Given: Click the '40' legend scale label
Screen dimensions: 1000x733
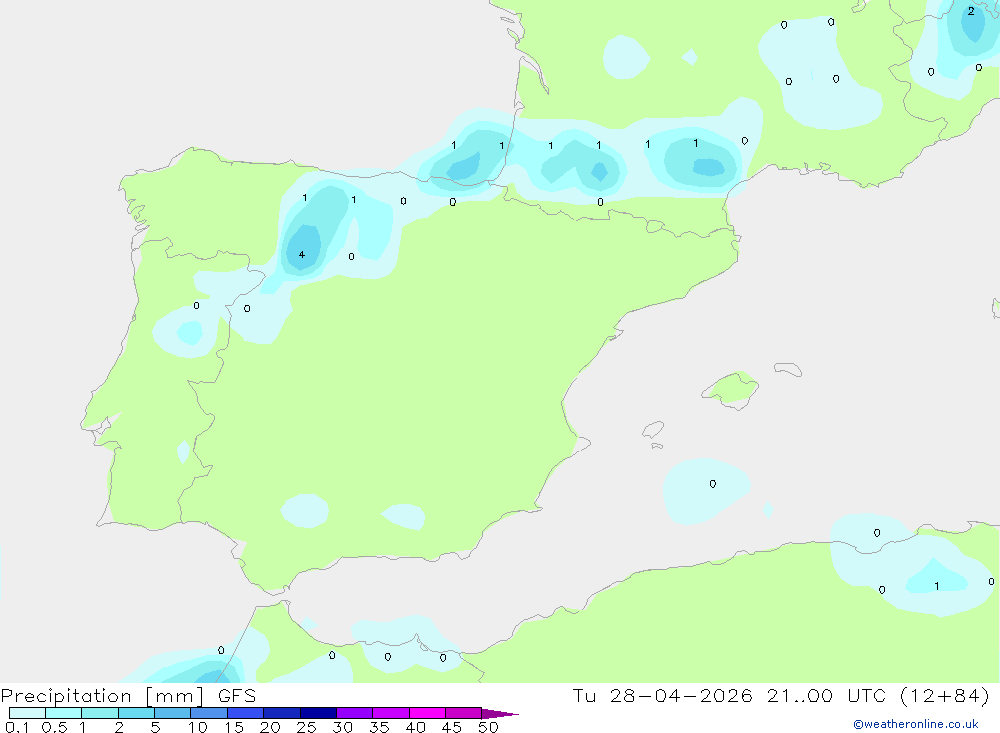Looking at the screenshot, I should point(415,727).
